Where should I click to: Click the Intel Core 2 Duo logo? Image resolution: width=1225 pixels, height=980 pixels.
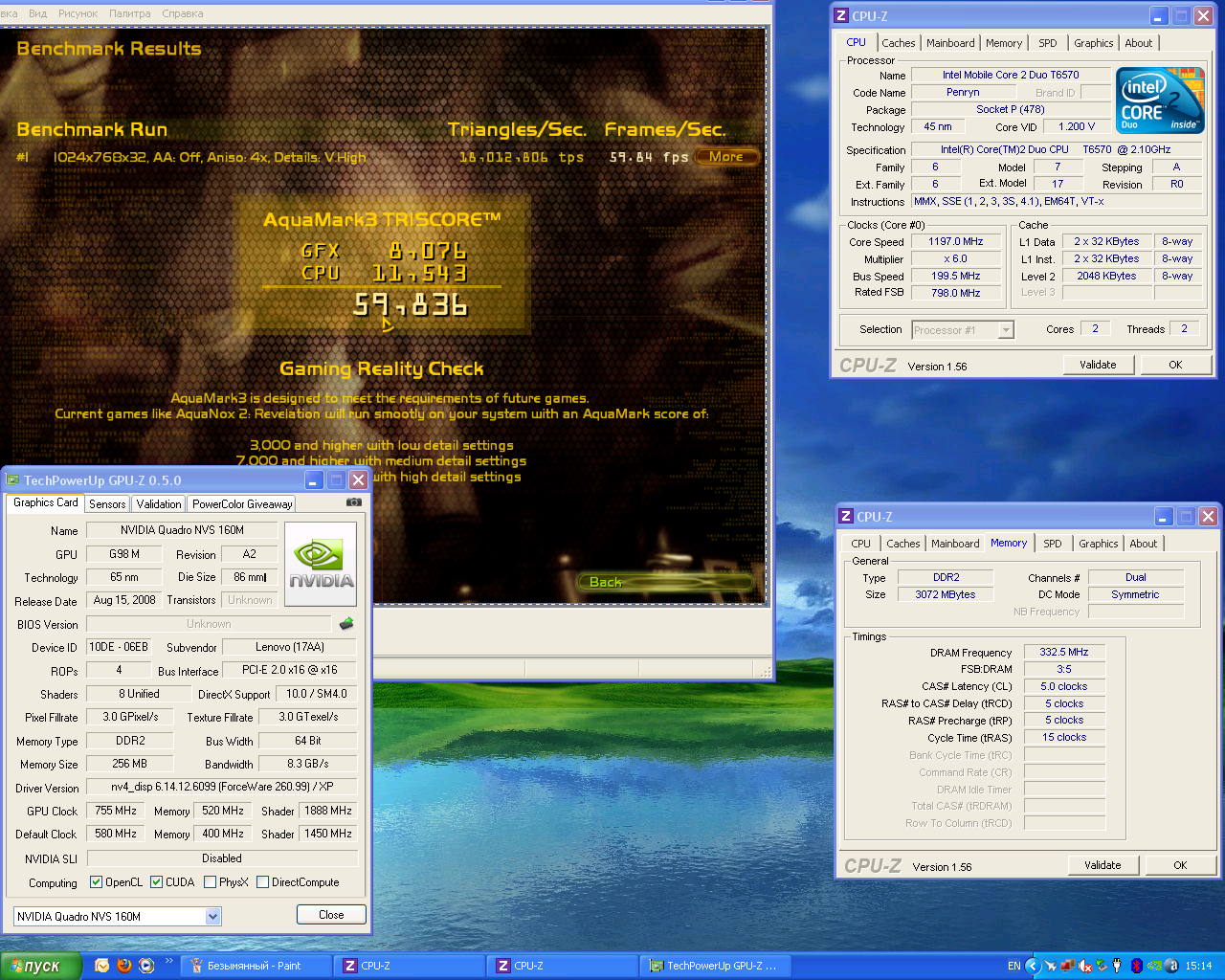(x=1160, y=100)
